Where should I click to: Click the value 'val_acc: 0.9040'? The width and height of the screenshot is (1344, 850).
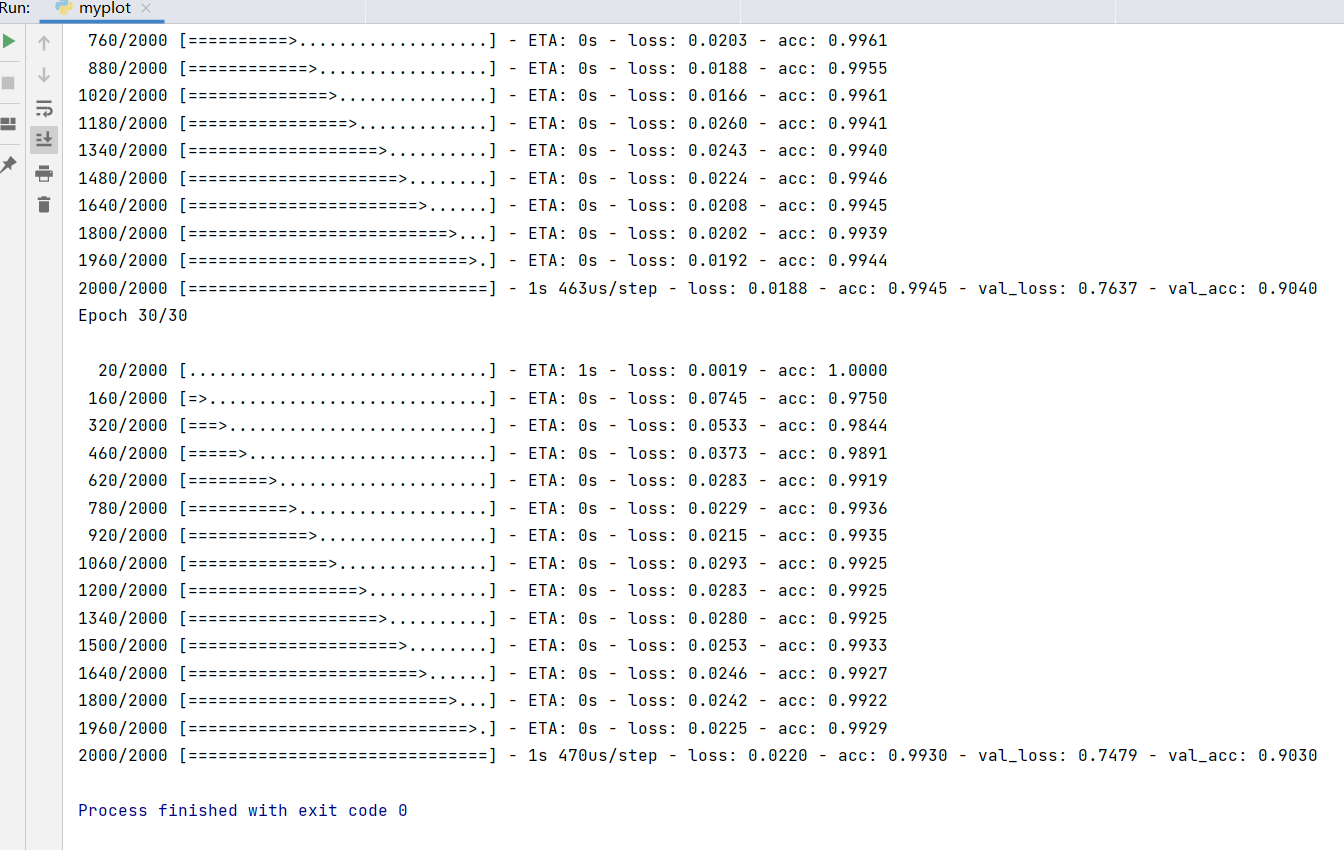pos(1243,289)
